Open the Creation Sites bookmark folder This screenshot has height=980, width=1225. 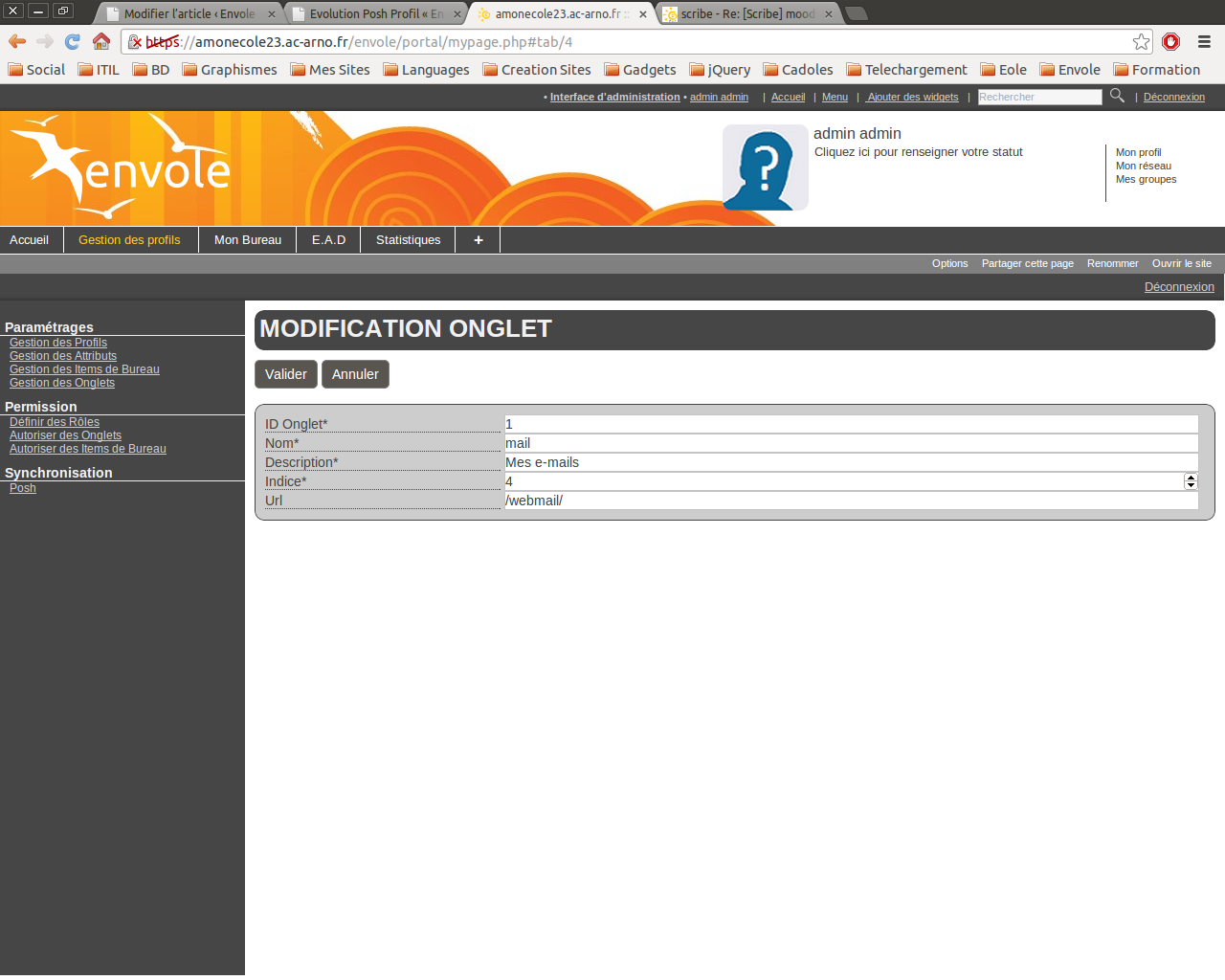pos(537,70)
